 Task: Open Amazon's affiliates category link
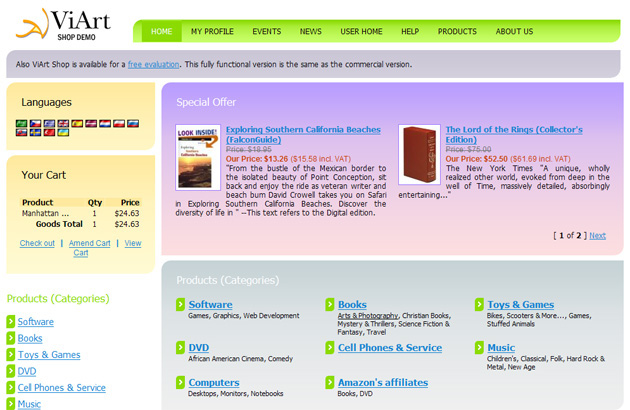click(383, 382)
